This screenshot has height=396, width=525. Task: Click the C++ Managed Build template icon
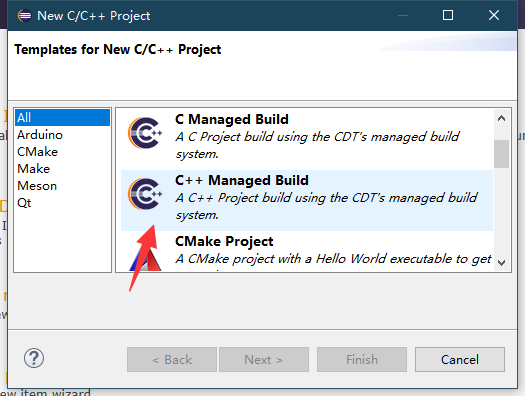(145, 194)
